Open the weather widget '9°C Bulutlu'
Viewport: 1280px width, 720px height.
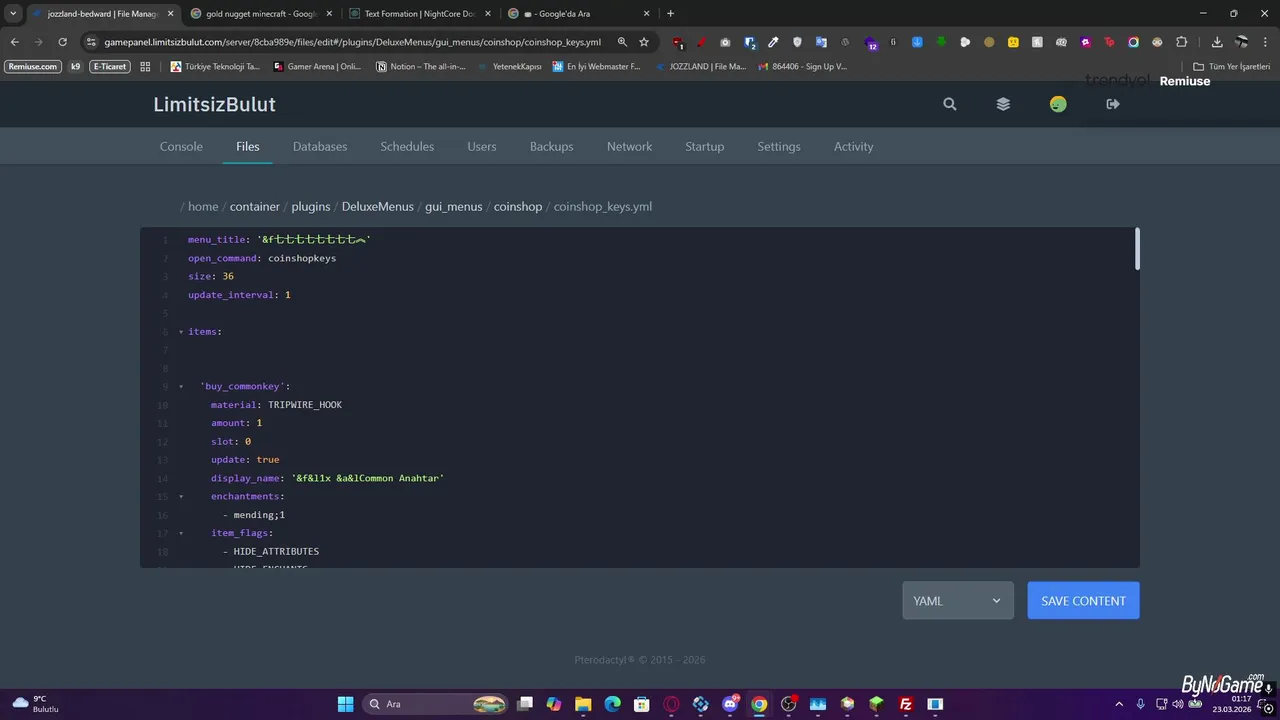[x=36, y=704]
